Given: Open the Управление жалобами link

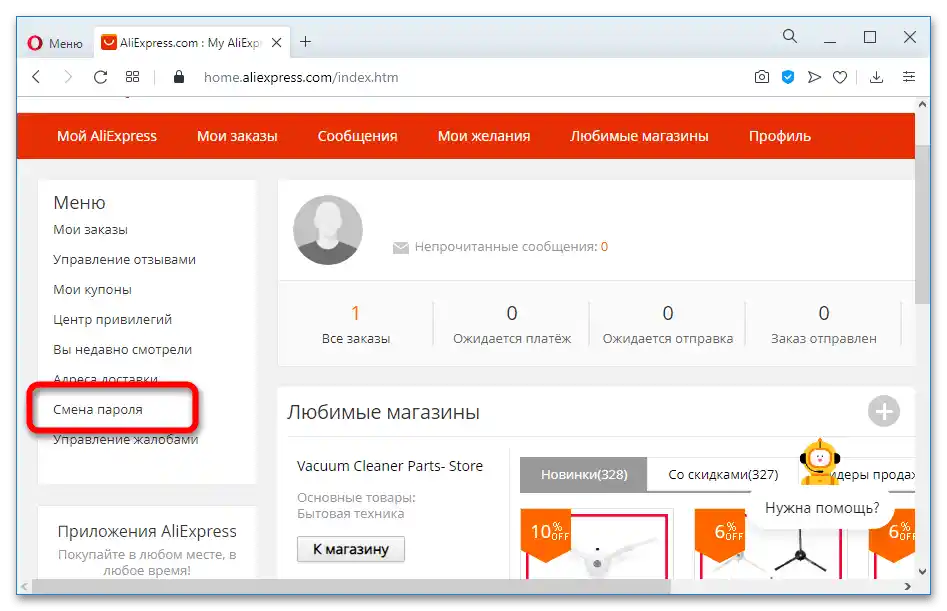Looking at the screenshot, I should tap(126, 440).
